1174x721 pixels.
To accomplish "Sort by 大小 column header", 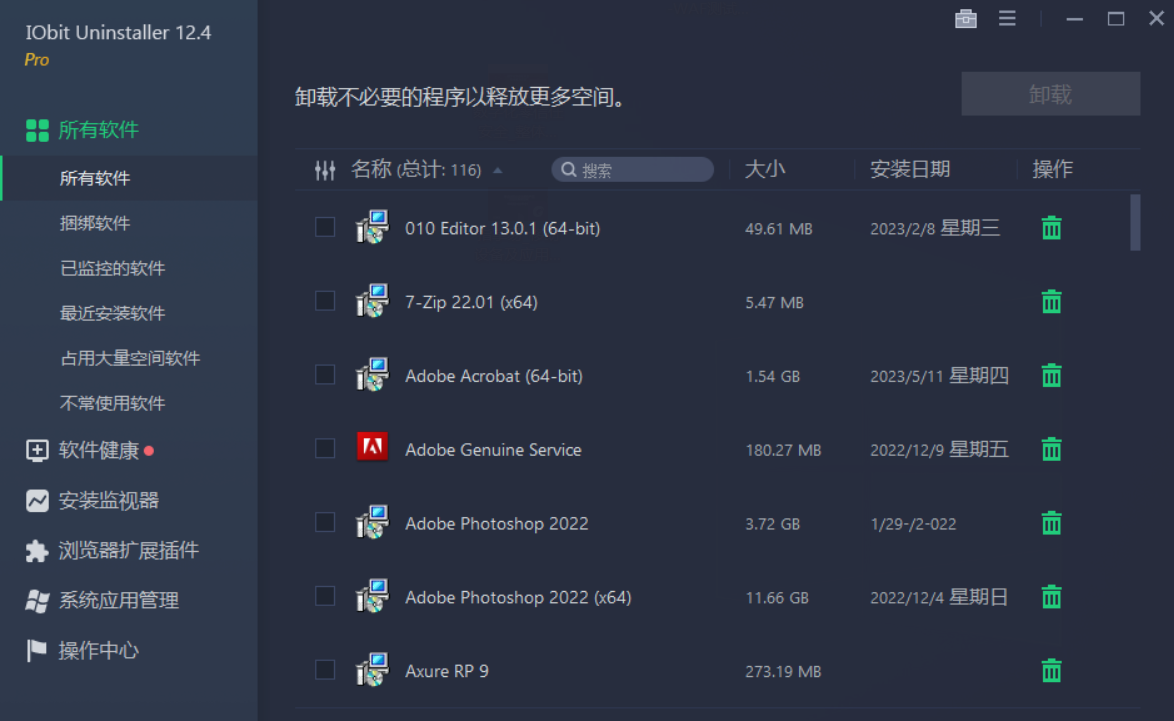I will [x=764, y=169].
